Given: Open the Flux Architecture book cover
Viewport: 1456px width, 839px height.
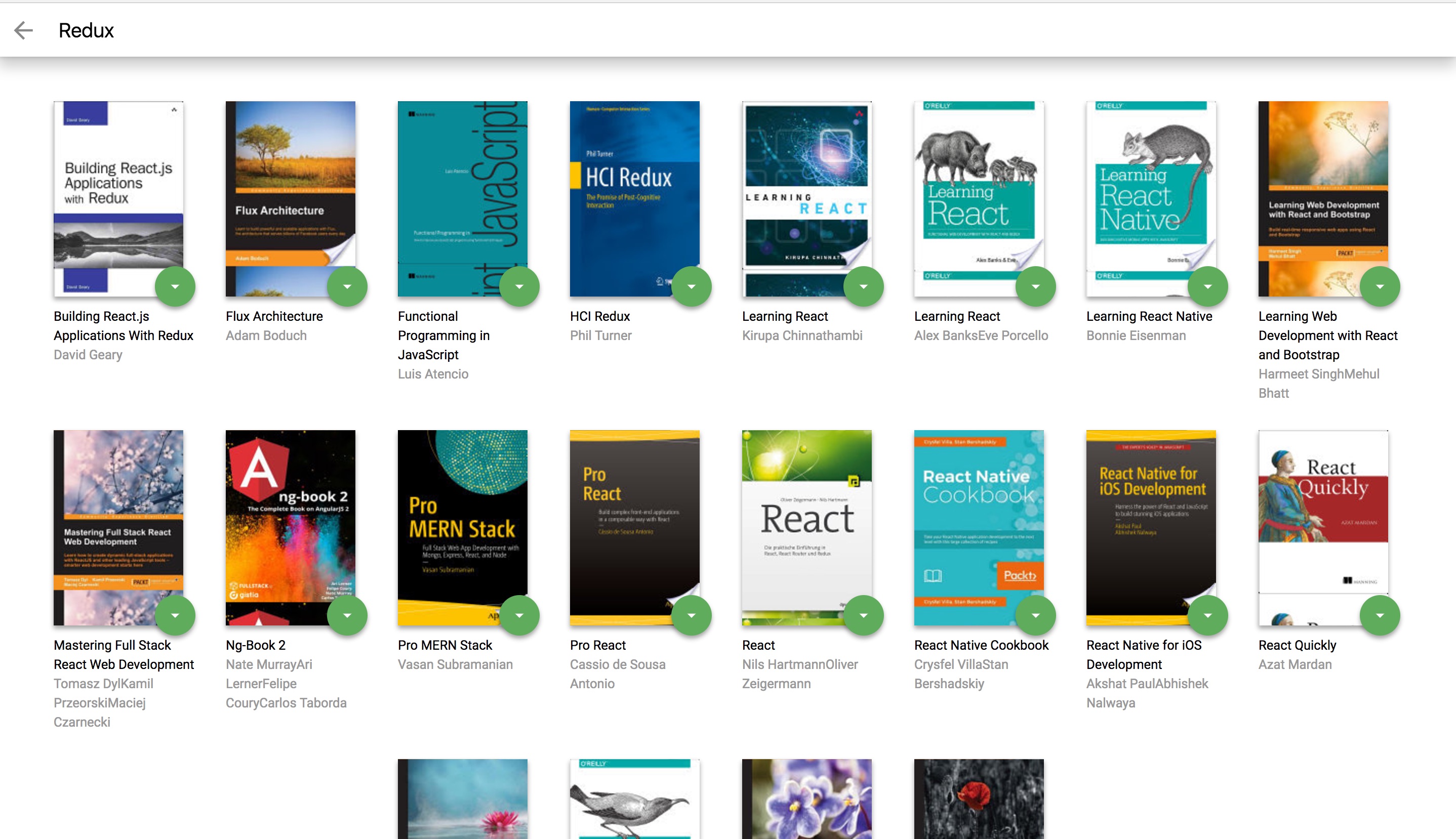Looking at the screenshot, I should click(x=291, y=199).
